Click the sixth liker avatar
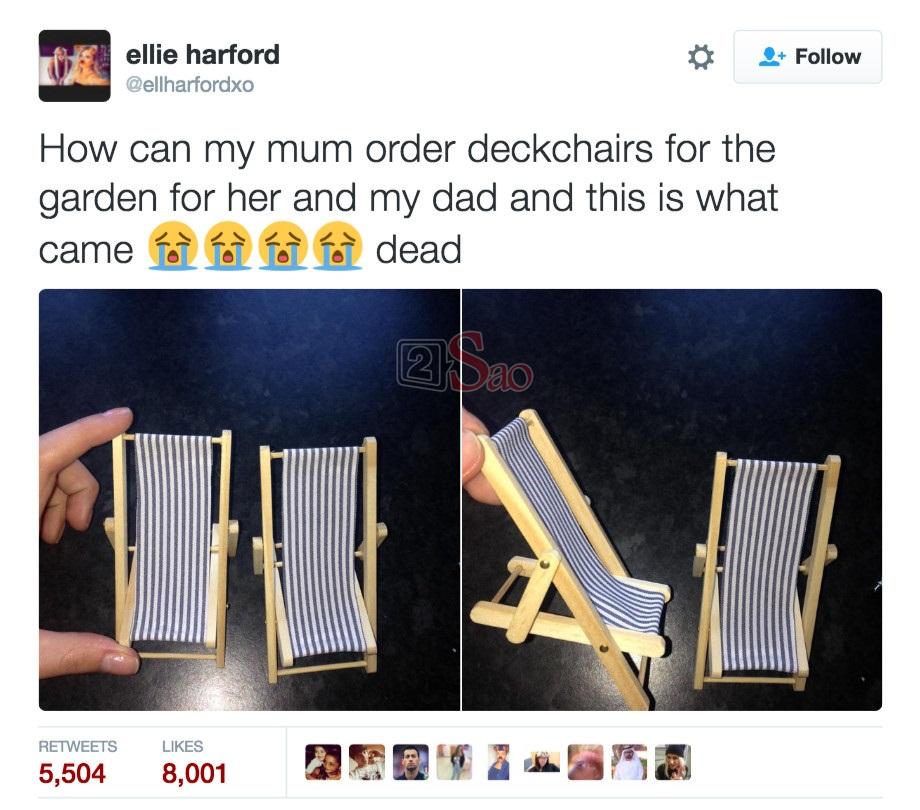 pos(542,762)
